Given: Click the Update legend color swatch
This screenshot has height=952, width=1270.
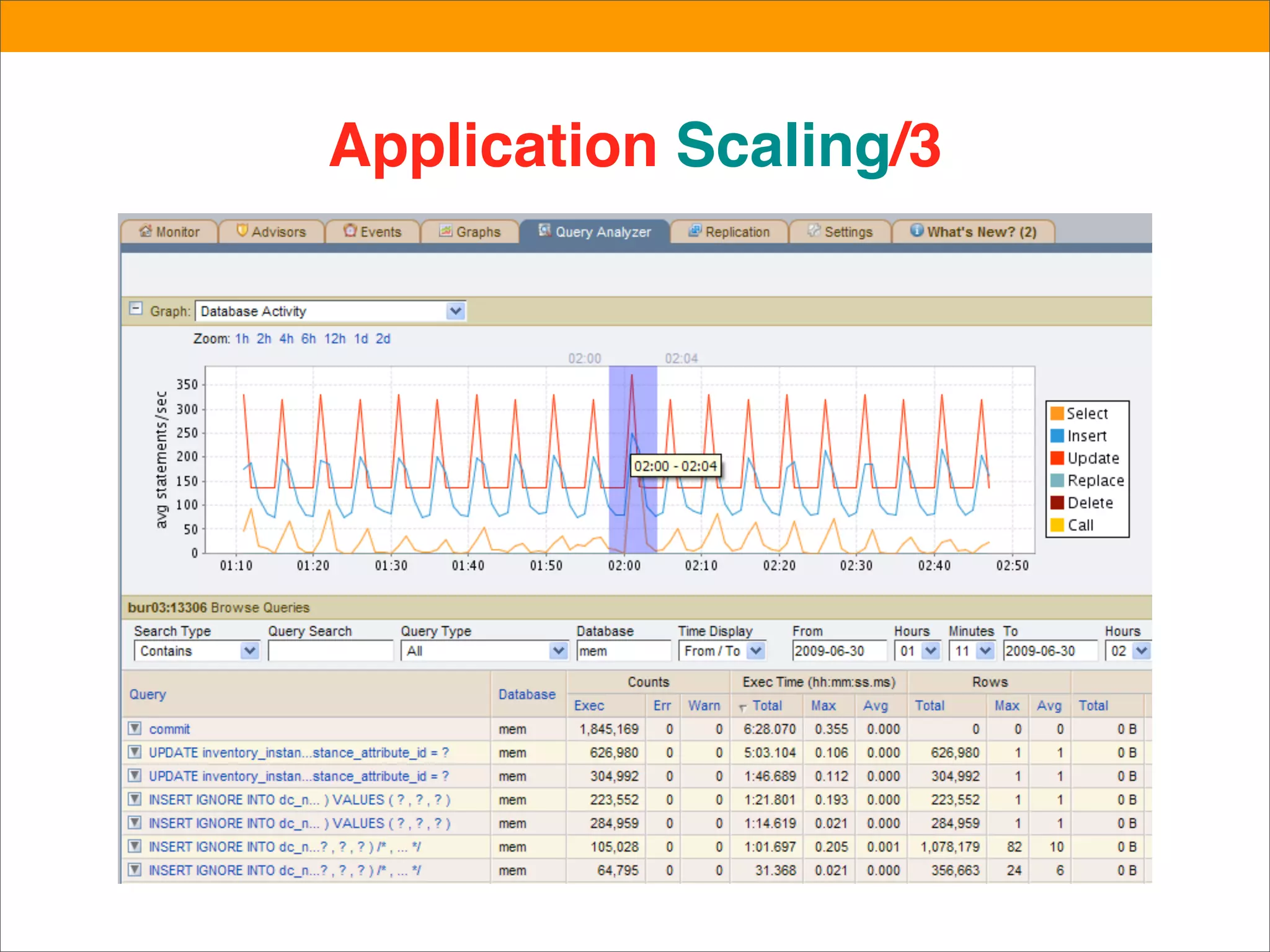Looking at the screenshot, I should click(1057, 458).
